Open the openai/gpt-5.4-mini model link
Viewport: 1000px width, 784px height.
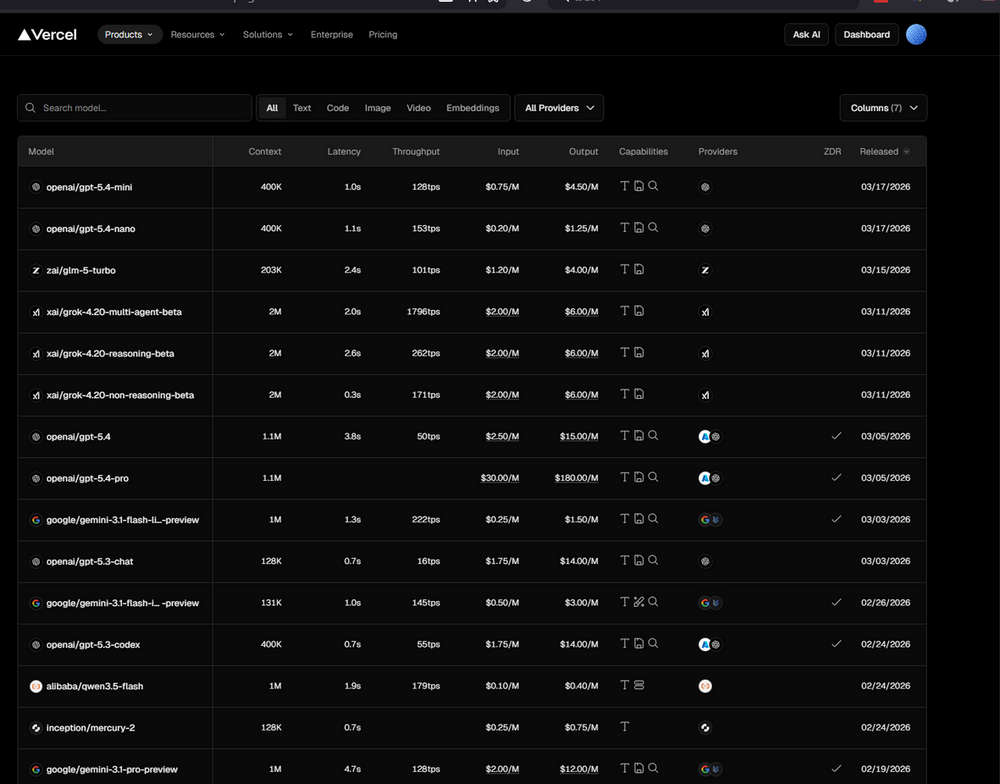coord(89,187)
